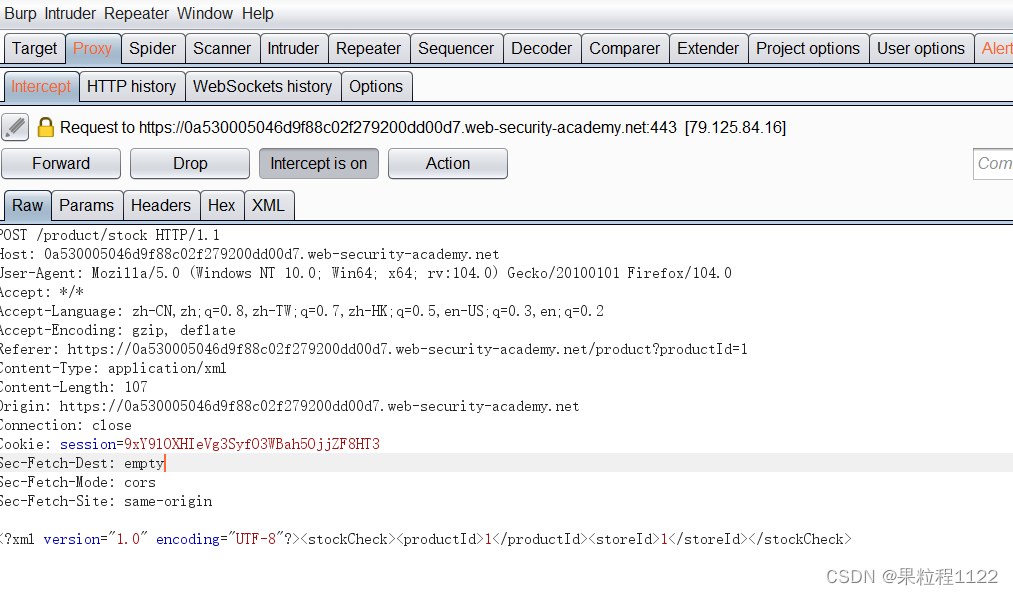
Task: Open the Sequencer tab
Action: (456, 48)
